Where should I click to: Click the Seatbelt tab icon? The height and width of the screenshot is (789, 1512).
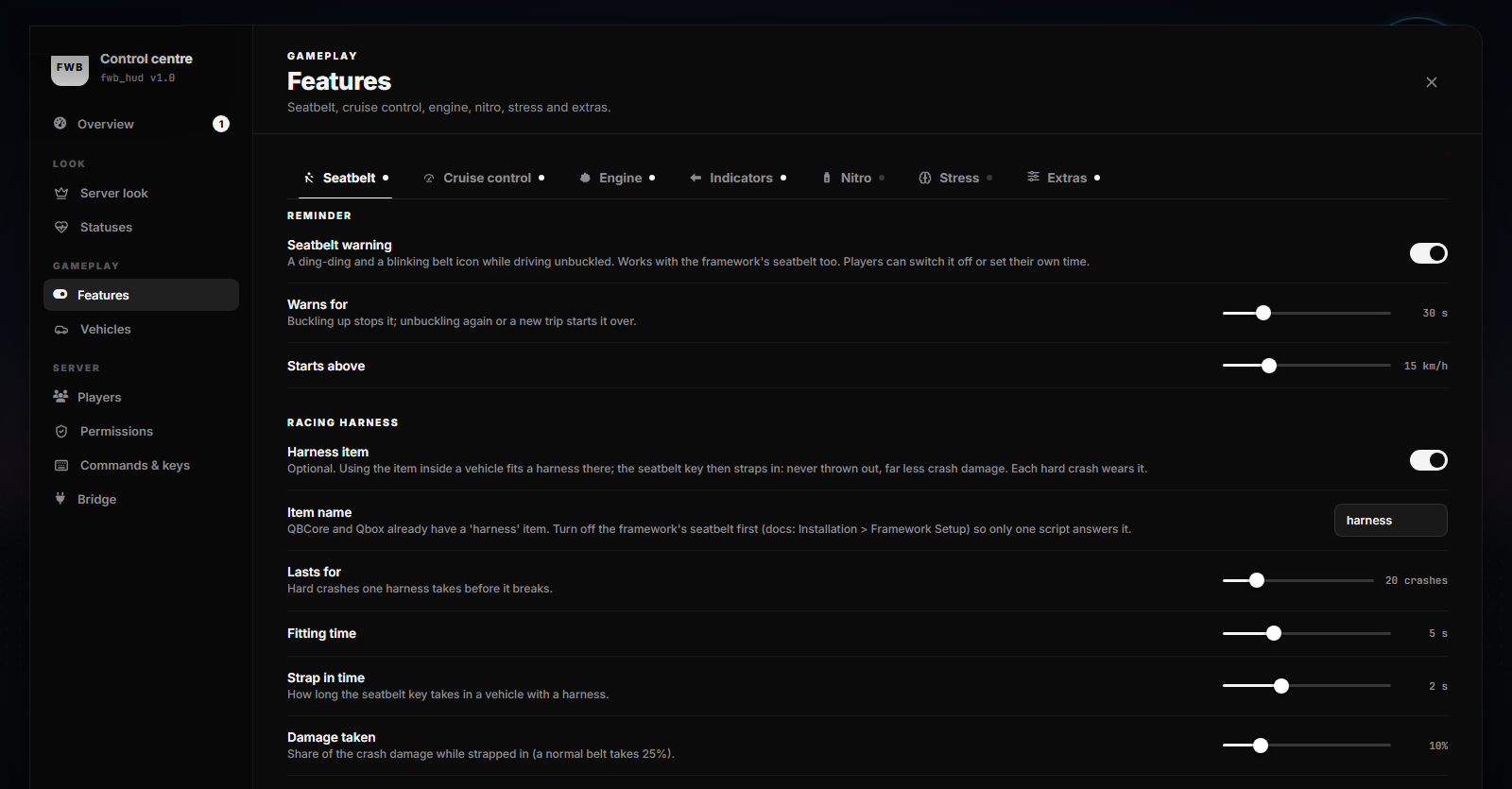pyautogui.click(x=309, y=178)
